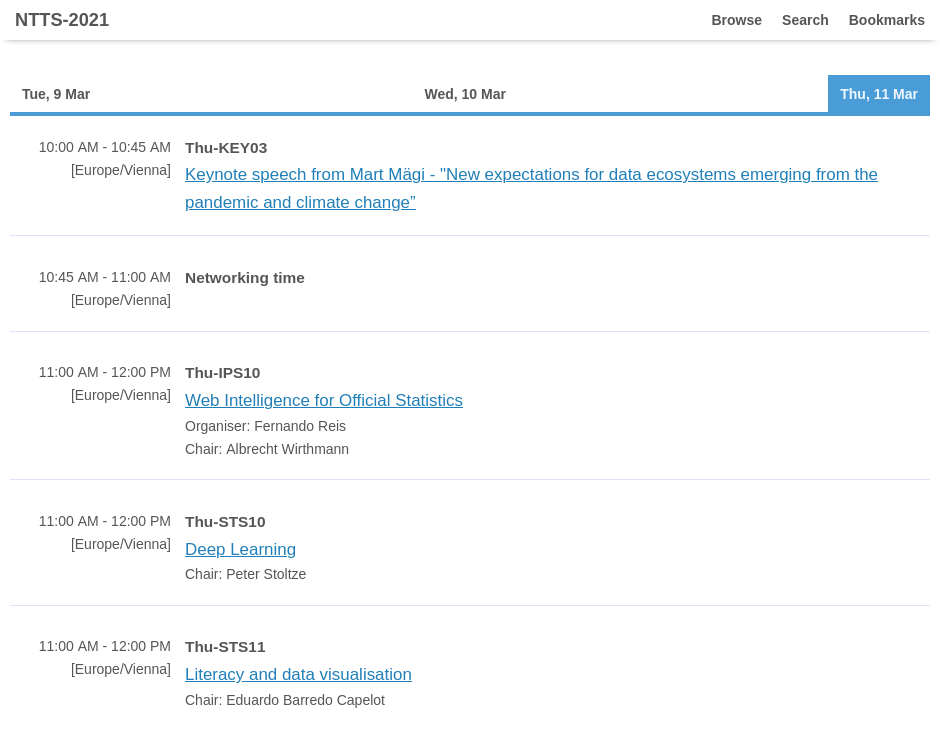
Task: Click the Thu-STS10 session code
Action: [225, 522]
